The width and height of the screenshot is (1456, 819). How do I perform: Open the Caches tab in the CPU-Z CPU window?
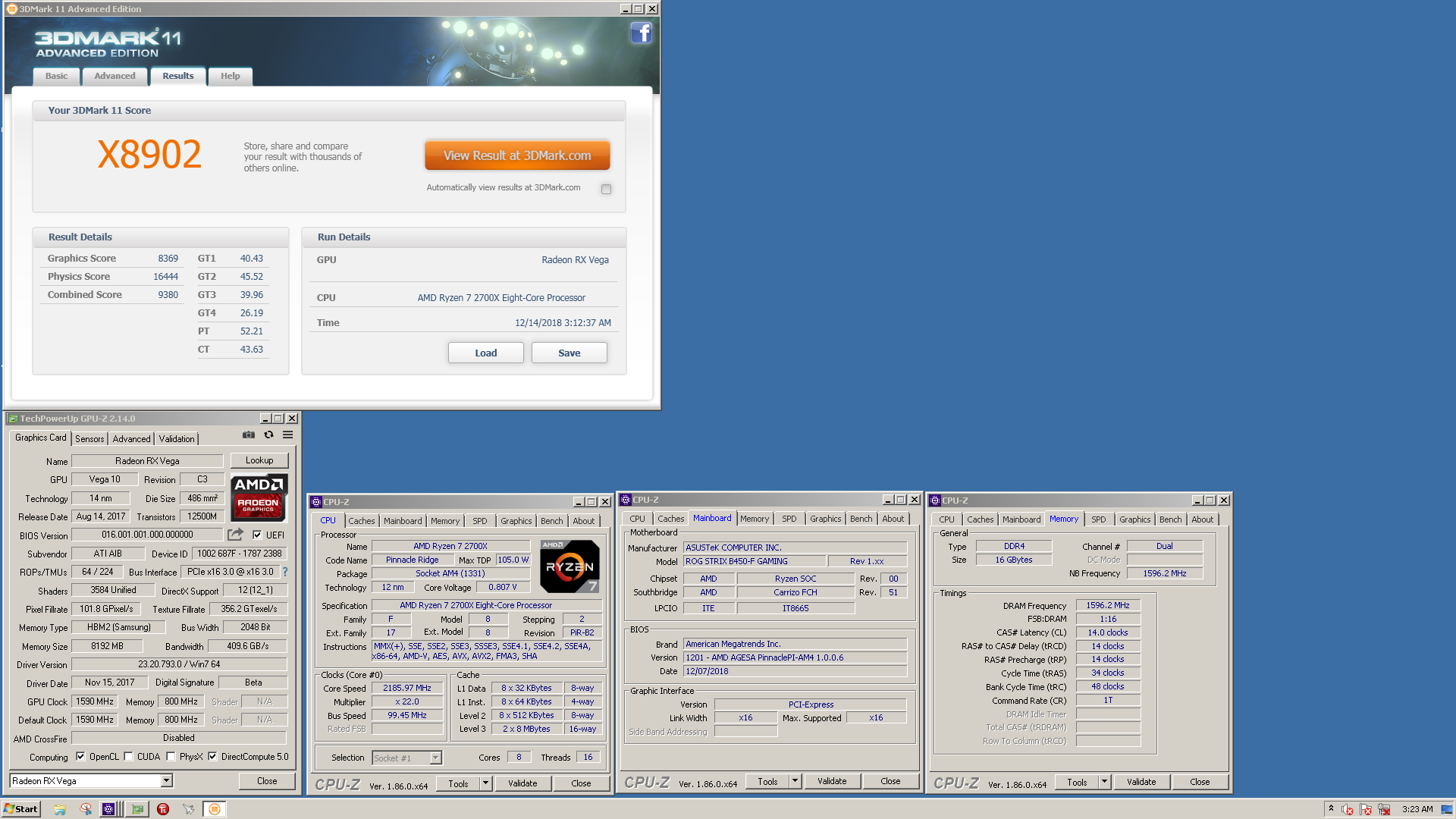point(361,521)
